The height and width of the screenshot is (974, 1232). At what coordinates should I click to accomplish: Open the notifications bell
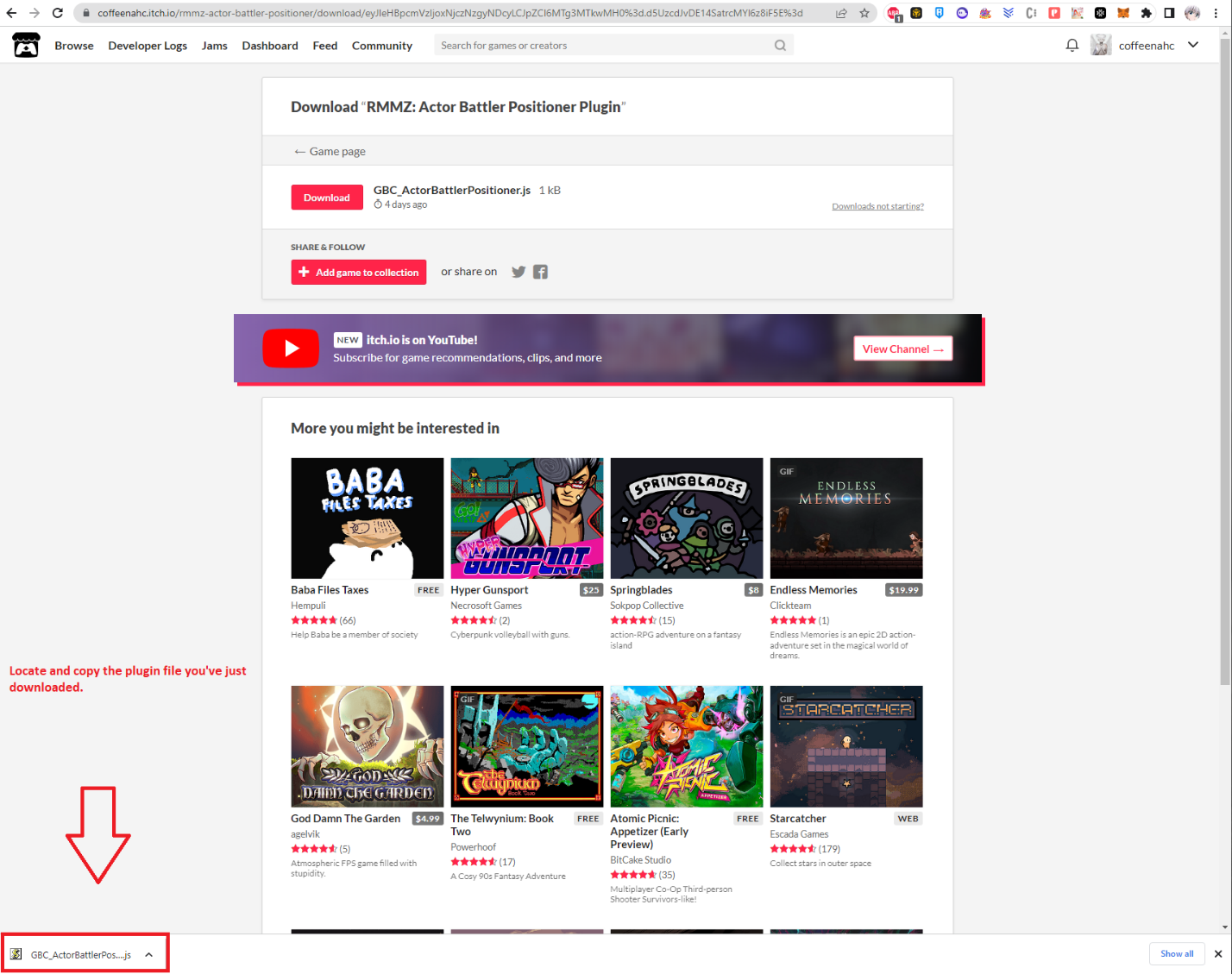1072,45
